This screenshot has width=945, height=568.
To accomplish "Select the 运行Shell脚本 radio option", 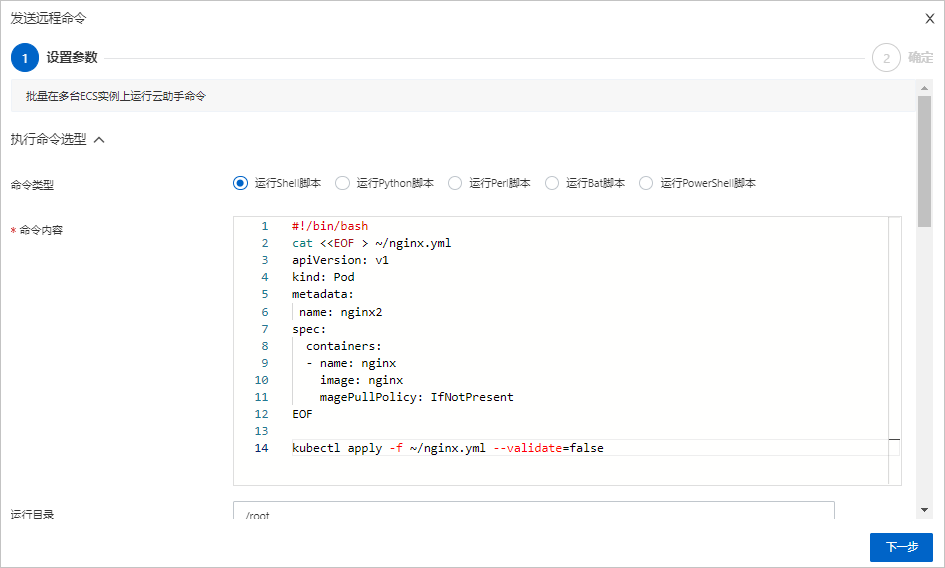I will point(240,183).
